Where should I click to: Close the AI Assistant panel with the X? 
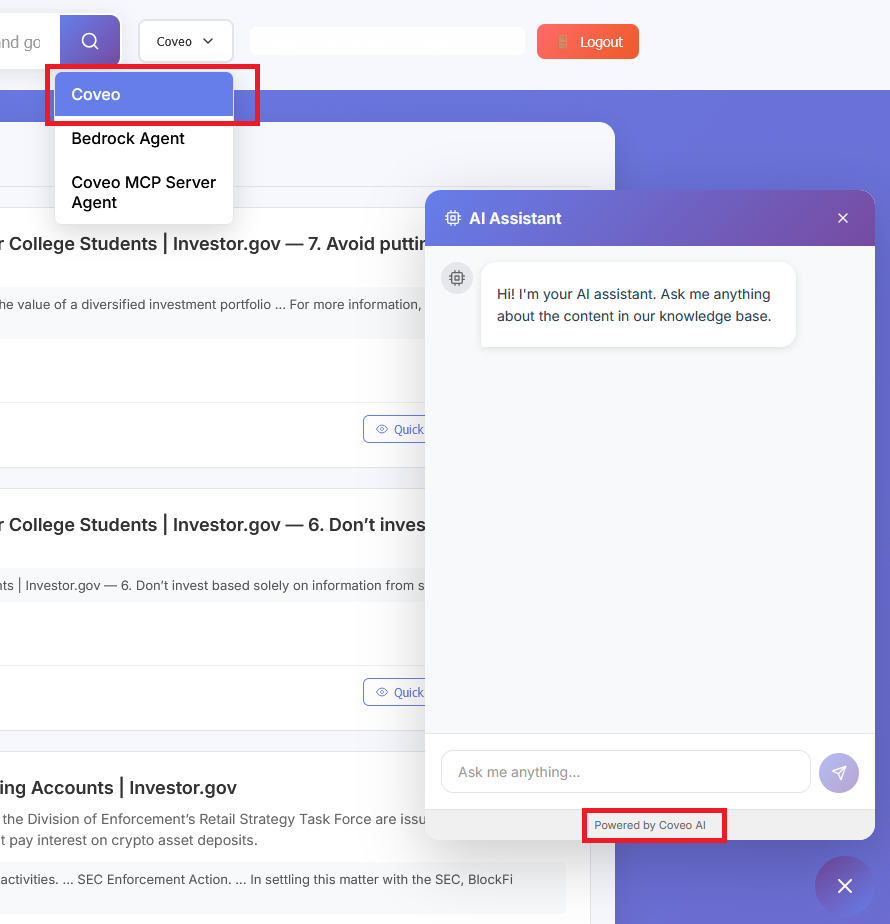point(843,217)
